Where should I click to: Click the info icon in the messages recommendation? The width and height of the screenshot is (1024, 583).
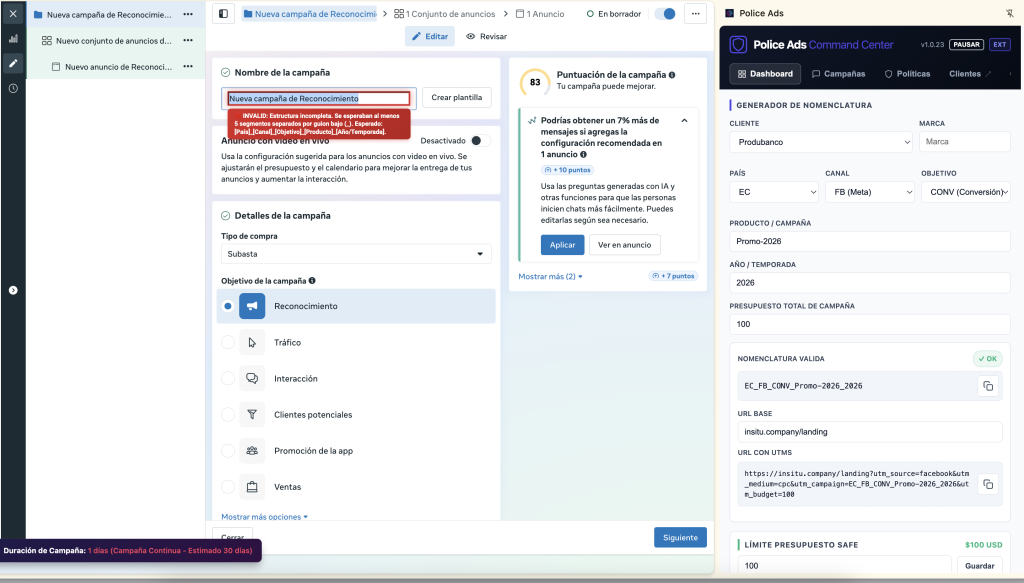click(x=583, y=155)
